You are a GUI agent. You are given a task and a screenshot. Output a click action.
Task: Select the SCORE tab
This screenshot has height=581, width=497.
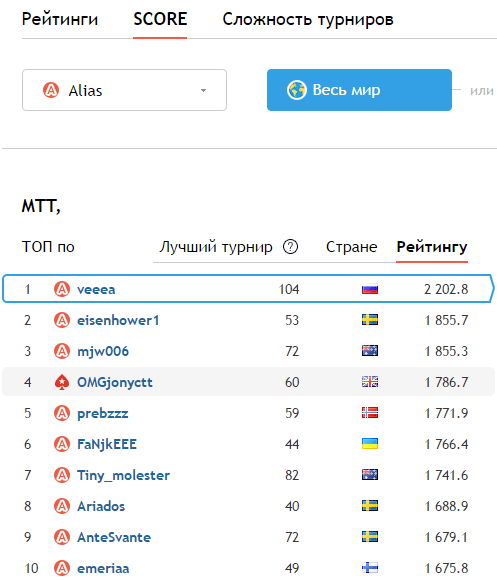[x=160, y=19]
